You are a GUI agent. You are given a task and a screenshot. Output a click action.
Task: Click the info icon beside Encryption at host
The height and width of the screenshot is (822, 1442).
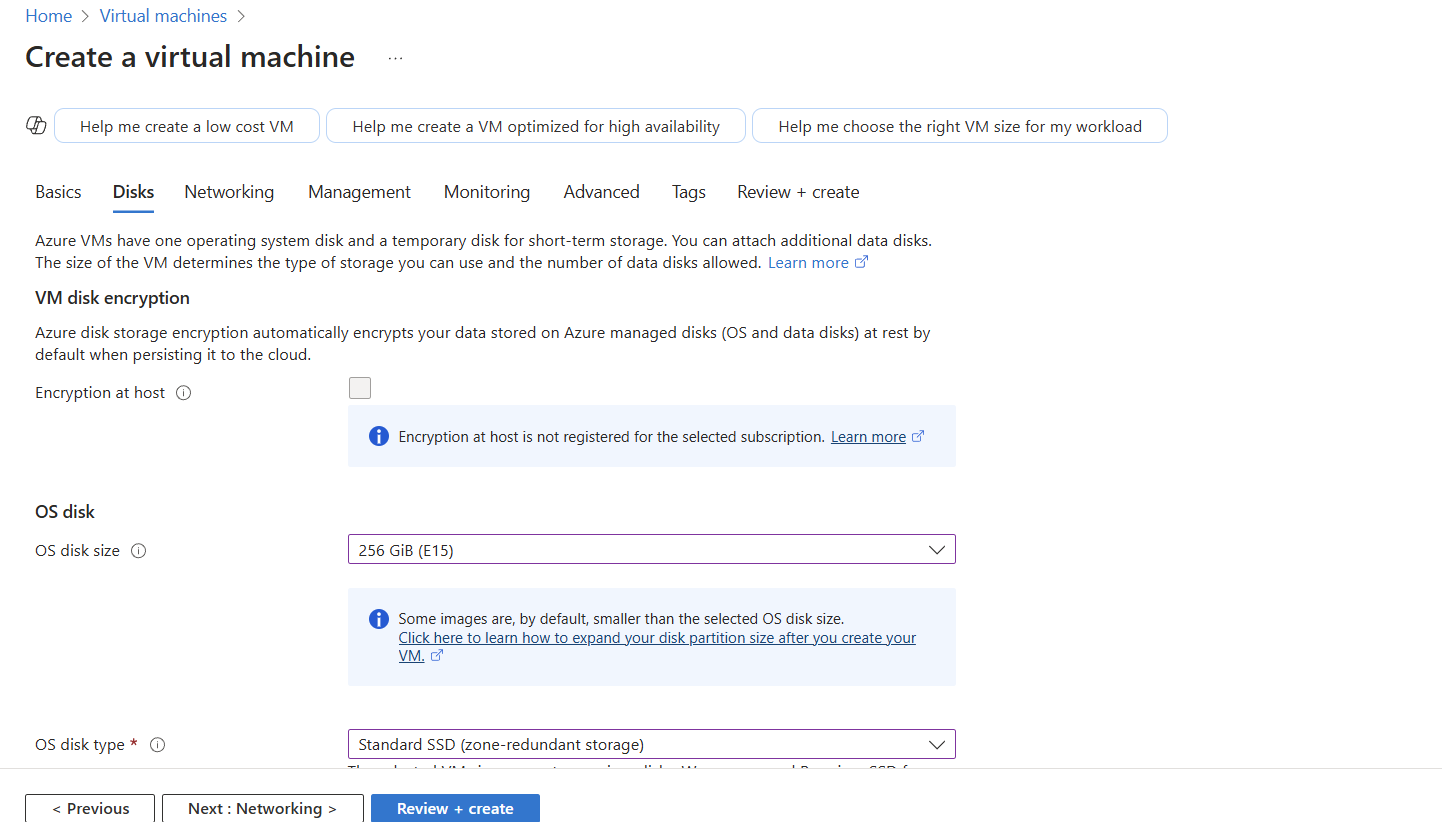183,393
